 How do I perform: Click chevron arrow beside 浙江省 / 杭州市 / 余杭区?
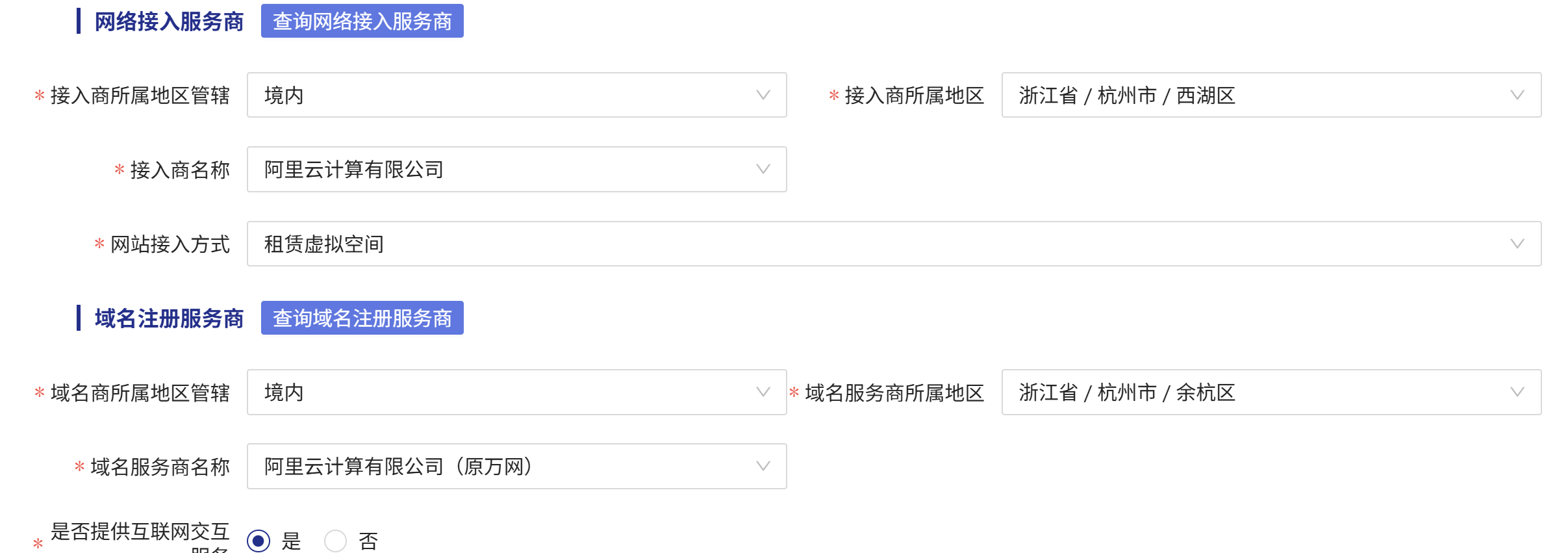[1517, 392]
